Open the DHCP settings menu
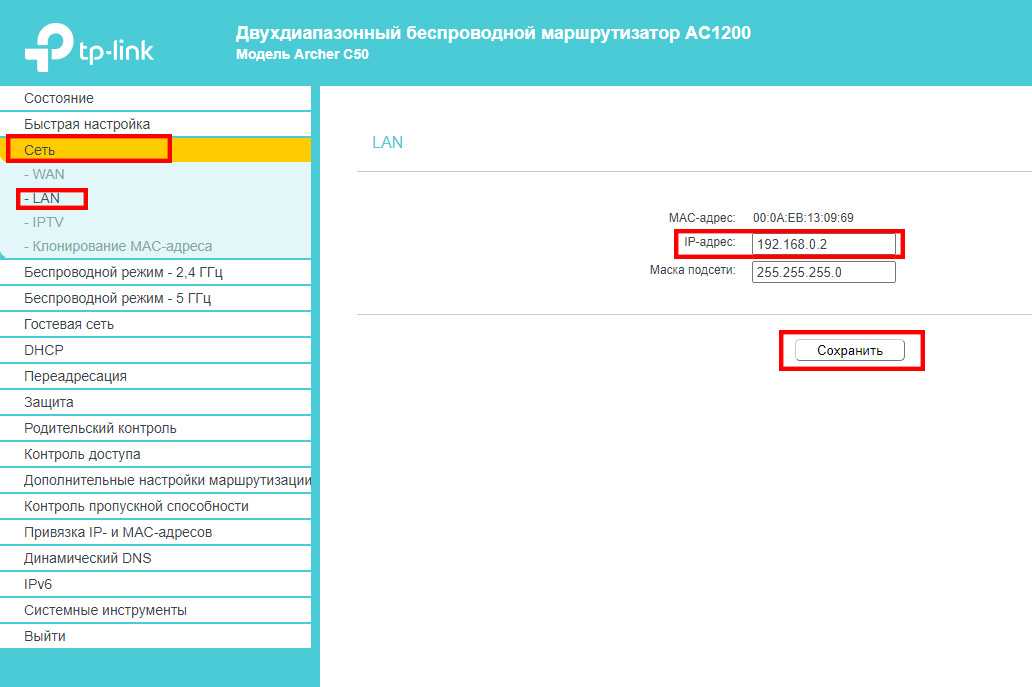Image resolution: width=1032 pixels, height=687 pixels. coord(44,350)
